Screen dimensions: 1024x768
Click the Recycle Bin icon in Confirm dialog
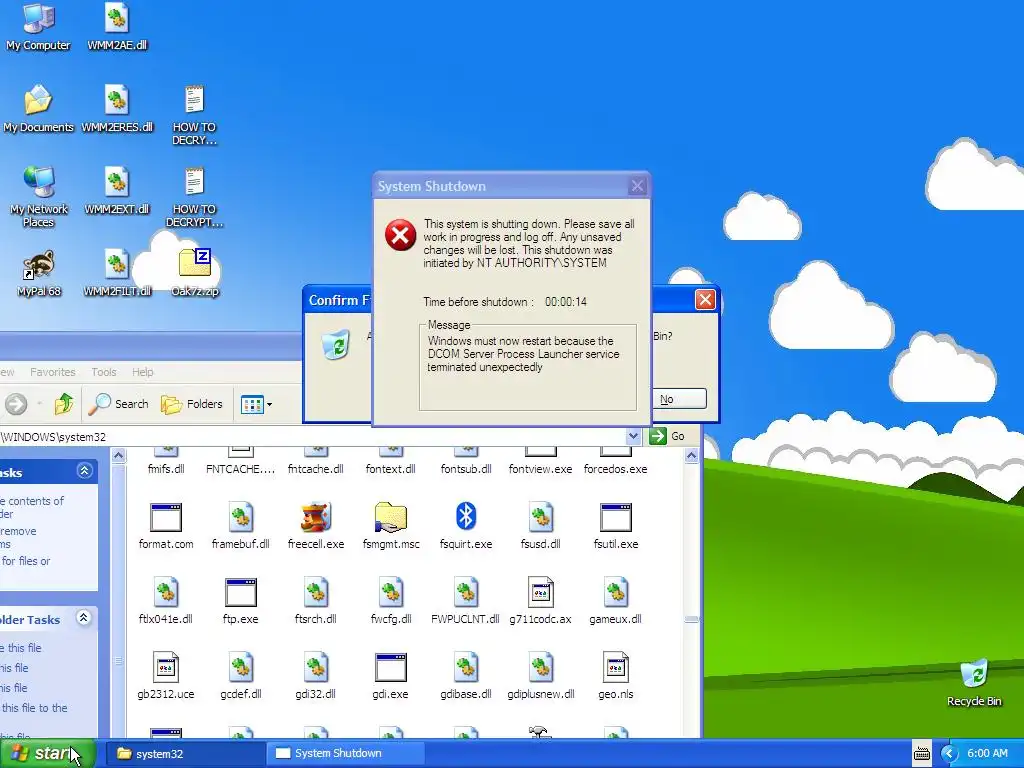[338, 344]
